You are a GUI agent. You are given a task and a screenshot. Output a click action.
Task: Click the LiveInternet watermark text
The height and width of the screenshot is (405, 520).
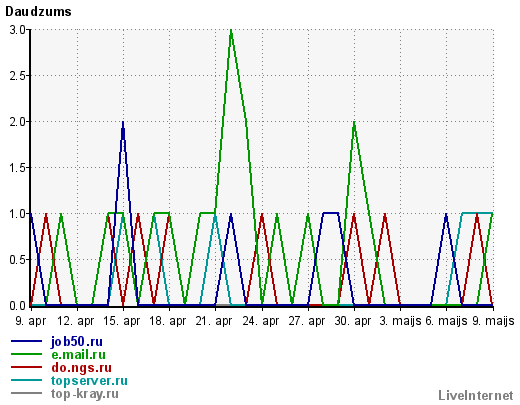coord(476,395)
